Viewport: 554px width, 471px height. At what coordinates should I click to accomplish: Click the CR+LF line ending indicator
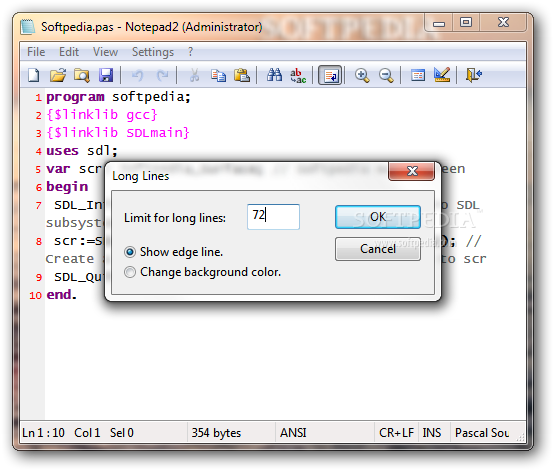point(396,432)
